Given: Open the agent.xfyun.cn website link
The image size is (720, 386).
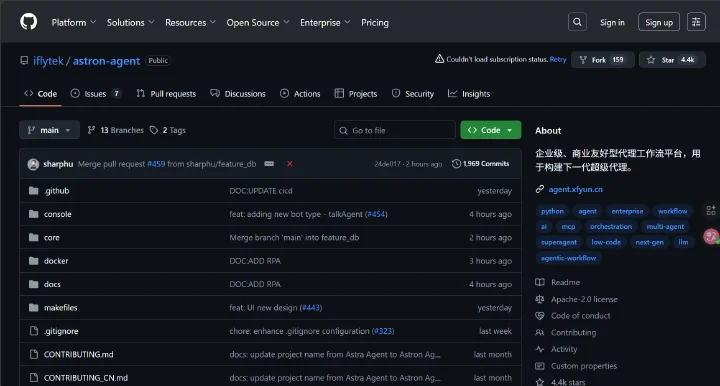Looking at the screenshot, I should point(575,189).
